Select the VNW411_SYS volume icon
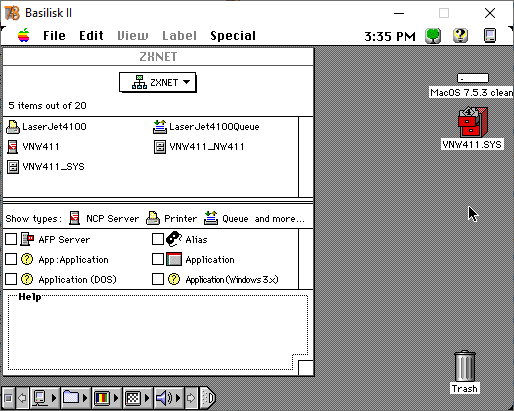The height and width of the screenshot is (411, 514). [13, 167]
